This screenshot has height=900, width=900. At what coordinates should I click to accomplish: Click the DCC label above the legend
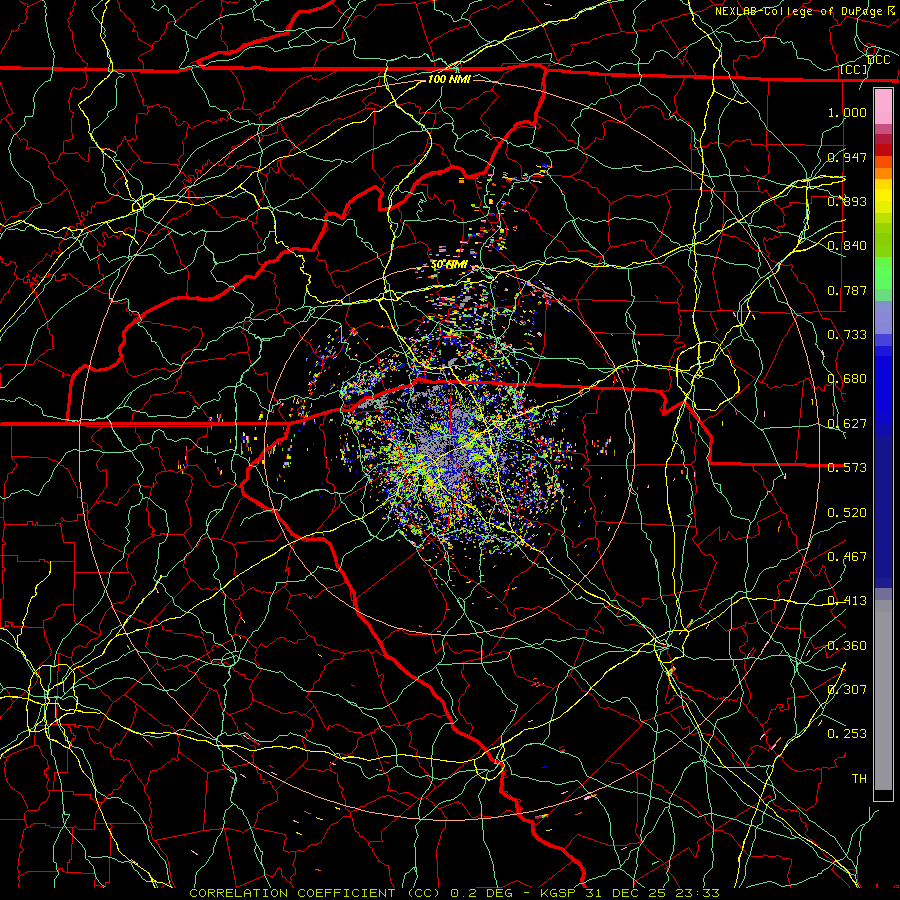pos(878,60)
